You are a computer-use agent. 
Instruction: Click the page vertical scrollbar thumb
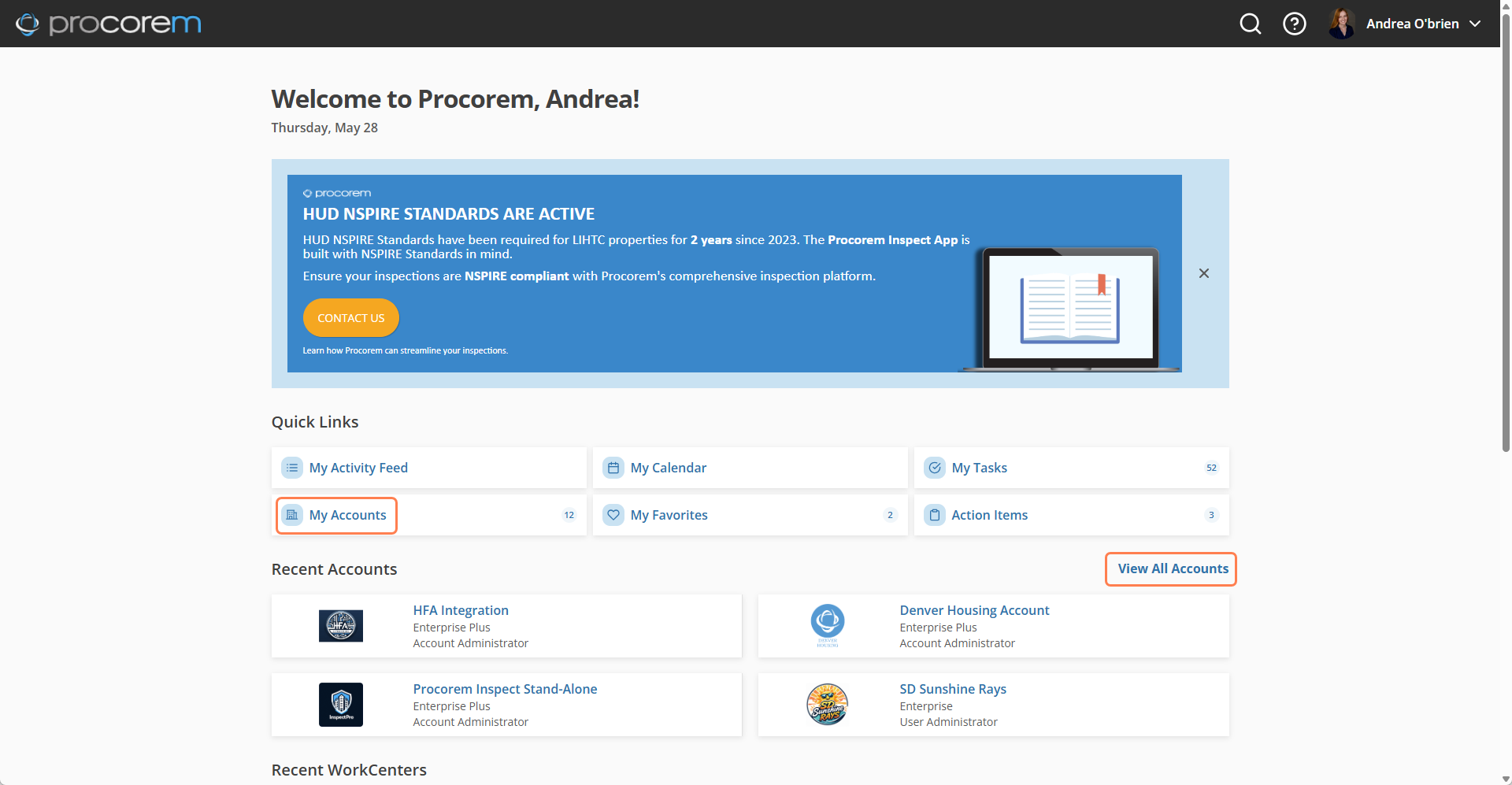click(1506, 232)
